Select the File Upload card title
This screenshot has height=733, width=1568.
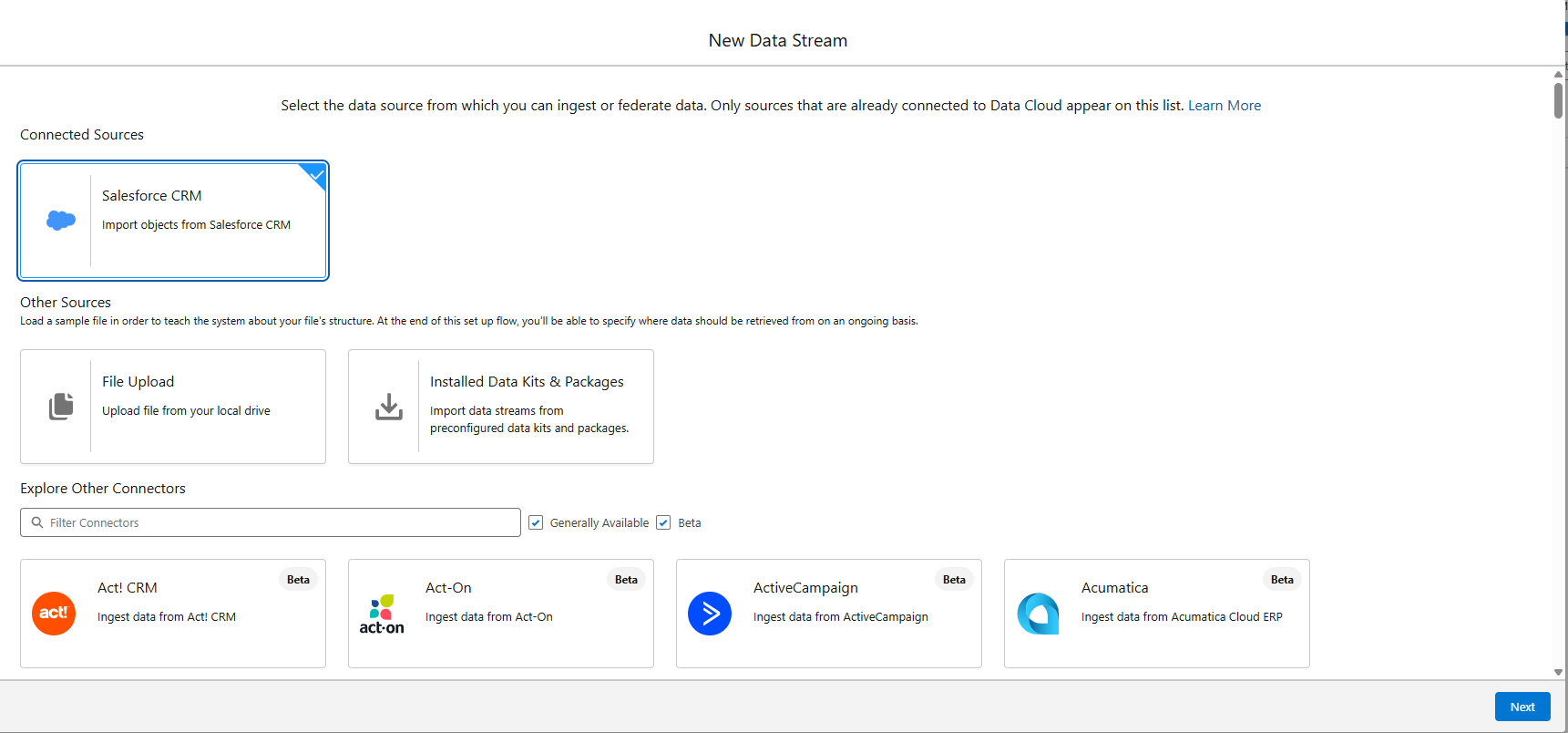[x=138, y=382]
